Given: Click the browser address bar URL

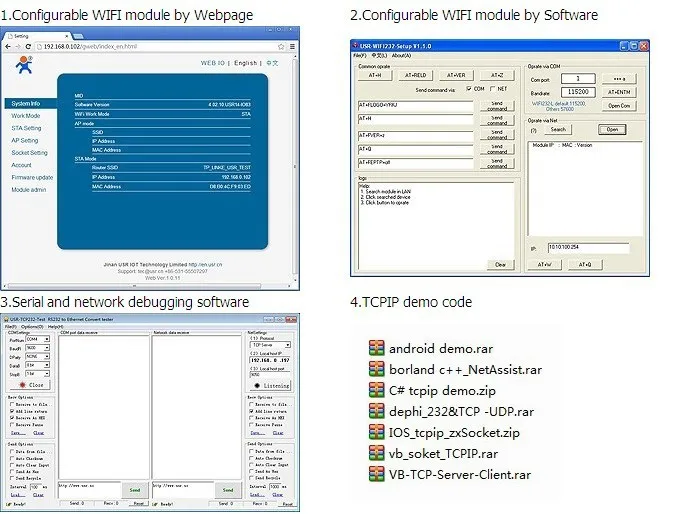Looking at the screenshot, I should pos(90,46).
